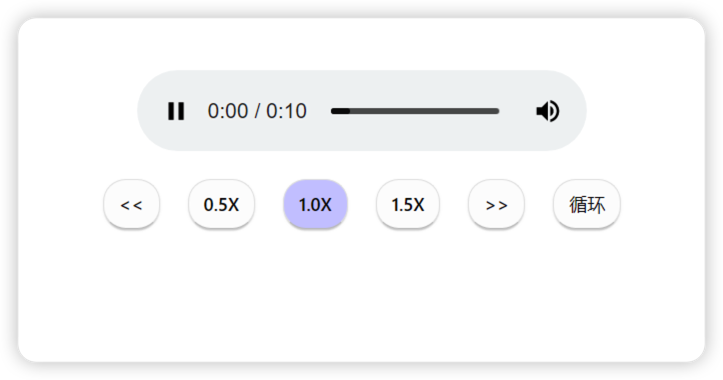Click the volume speaker icon
This screenshot has width=723, height=380.
[x=547, y=111]
